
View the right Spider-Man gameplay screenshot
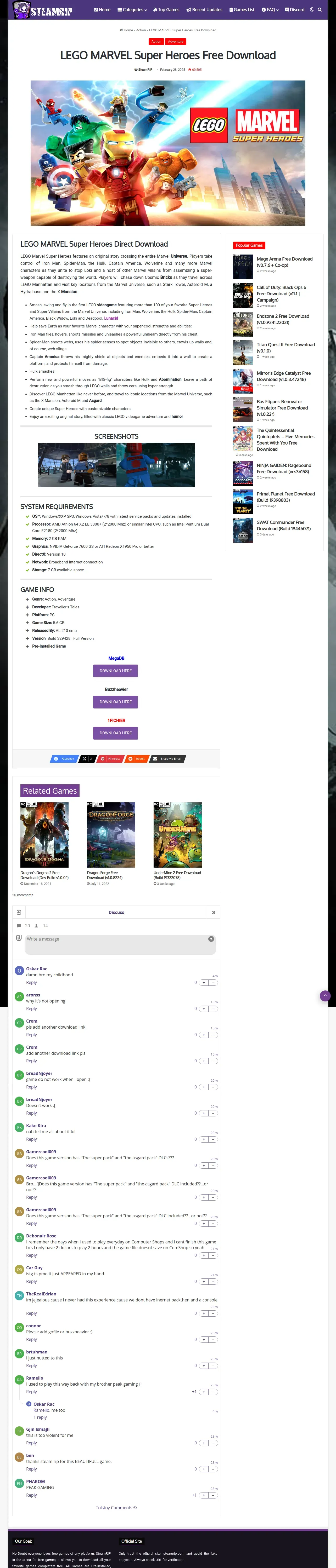point(155,465)
